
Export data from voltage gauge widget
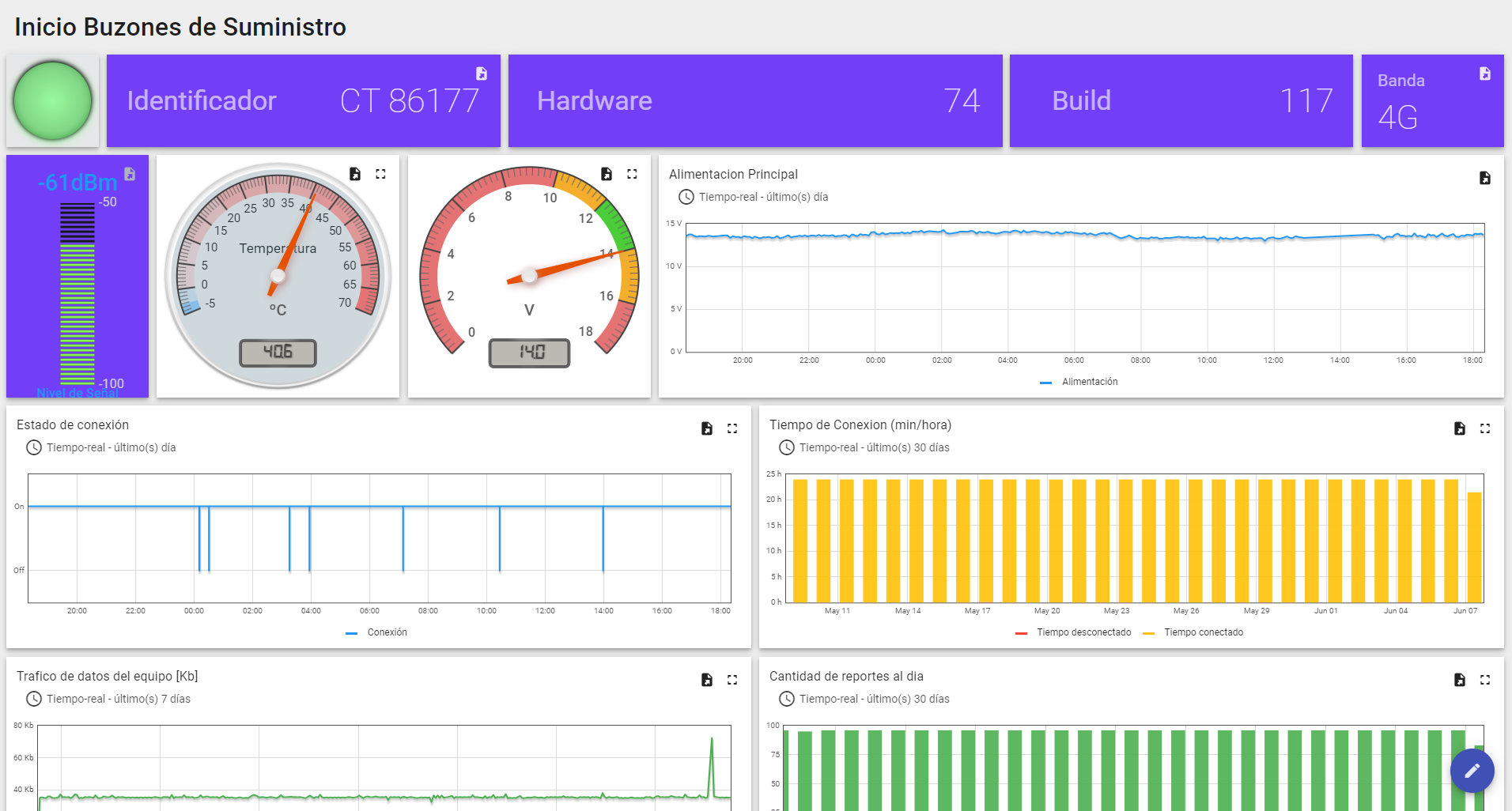607,174
